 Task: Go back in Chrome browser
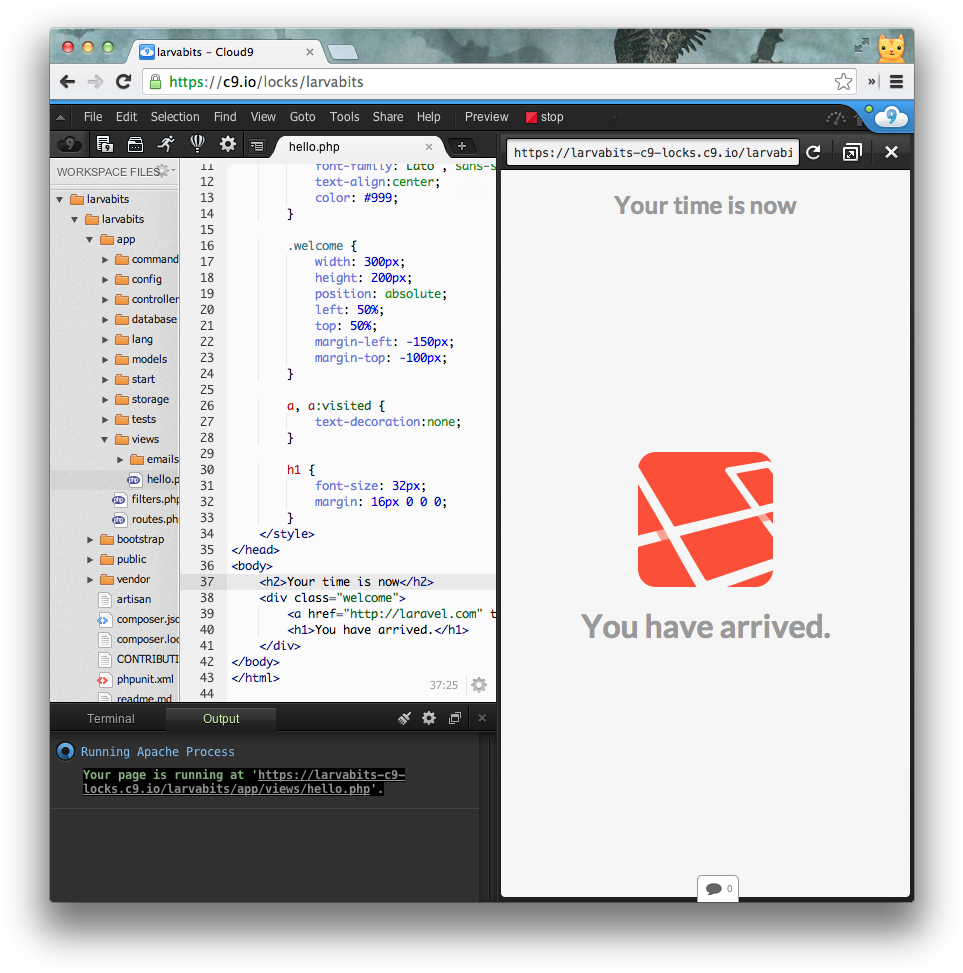click(x=68, y=81)
